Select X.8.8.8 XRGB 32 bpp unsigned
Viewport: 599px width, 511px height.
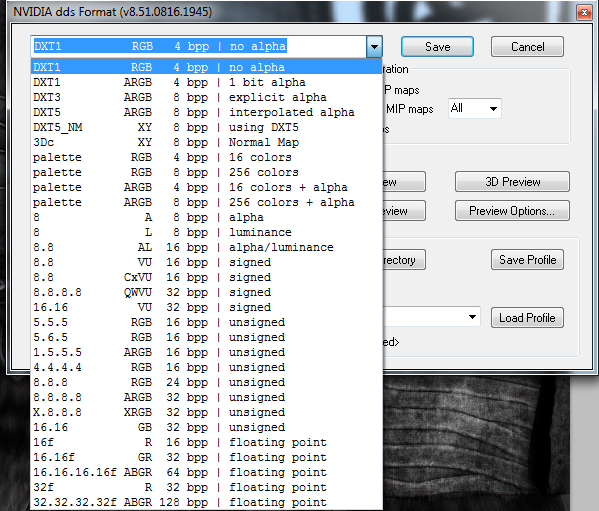pos(206,412)
